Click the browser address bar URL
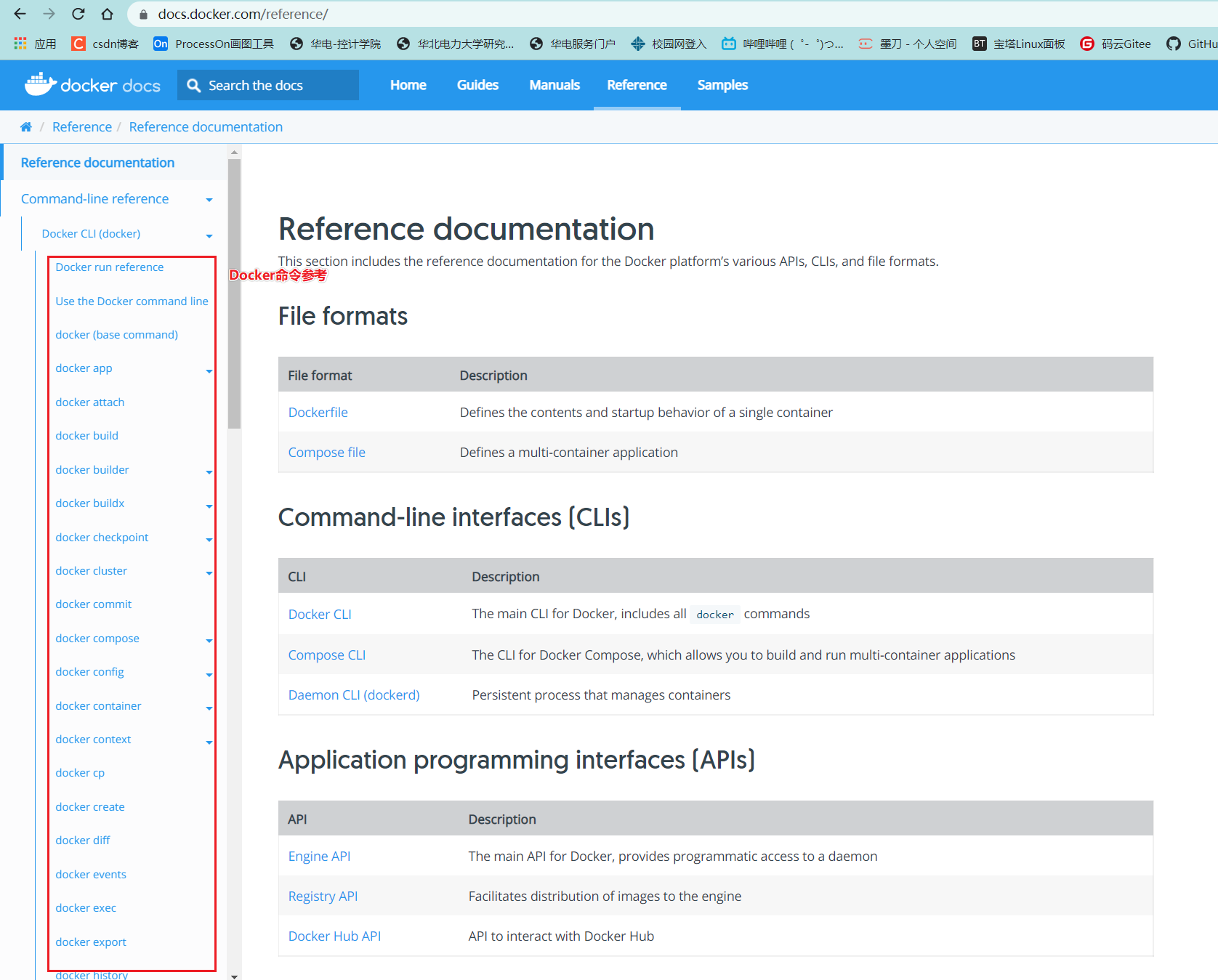This screenshot has height=980, width=1218. 243,14
